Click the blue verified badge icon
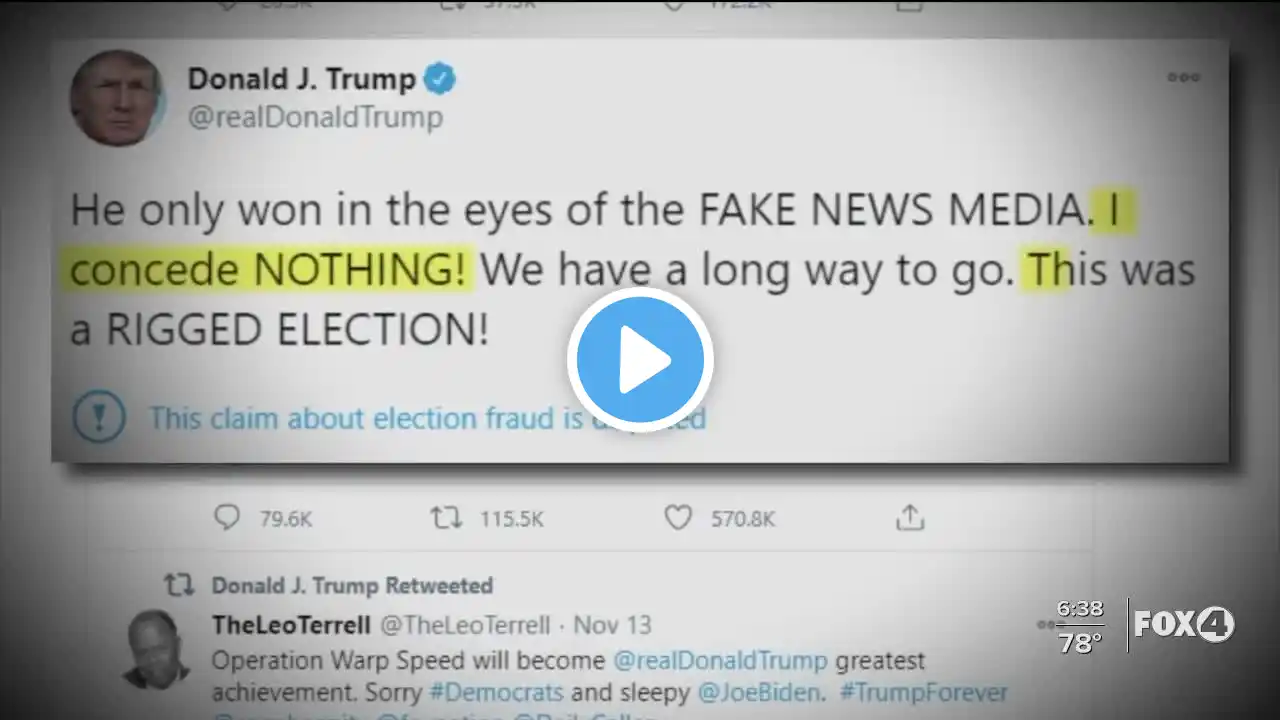This screenshot has height=720, width=1280. [440, 78]
